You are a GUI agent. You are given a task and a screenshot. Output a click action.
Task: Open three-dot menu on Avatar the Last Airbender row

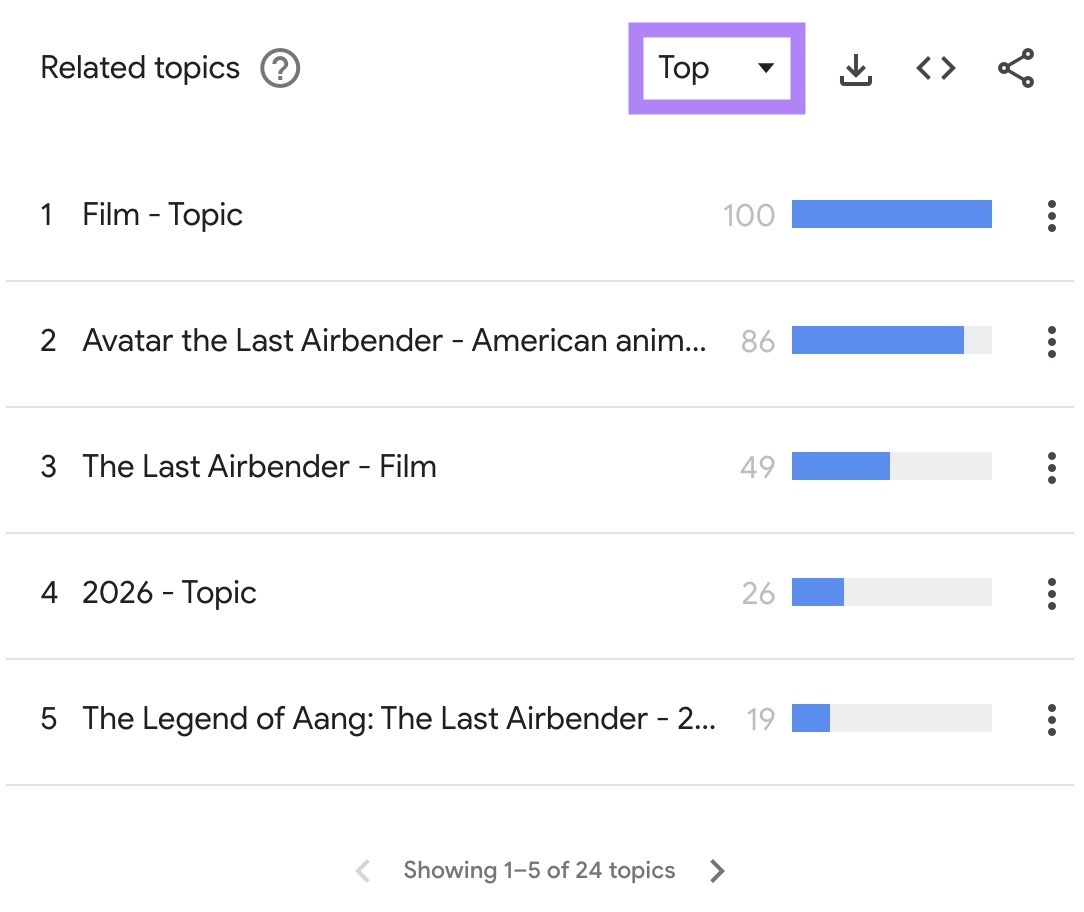[1052, 341]
